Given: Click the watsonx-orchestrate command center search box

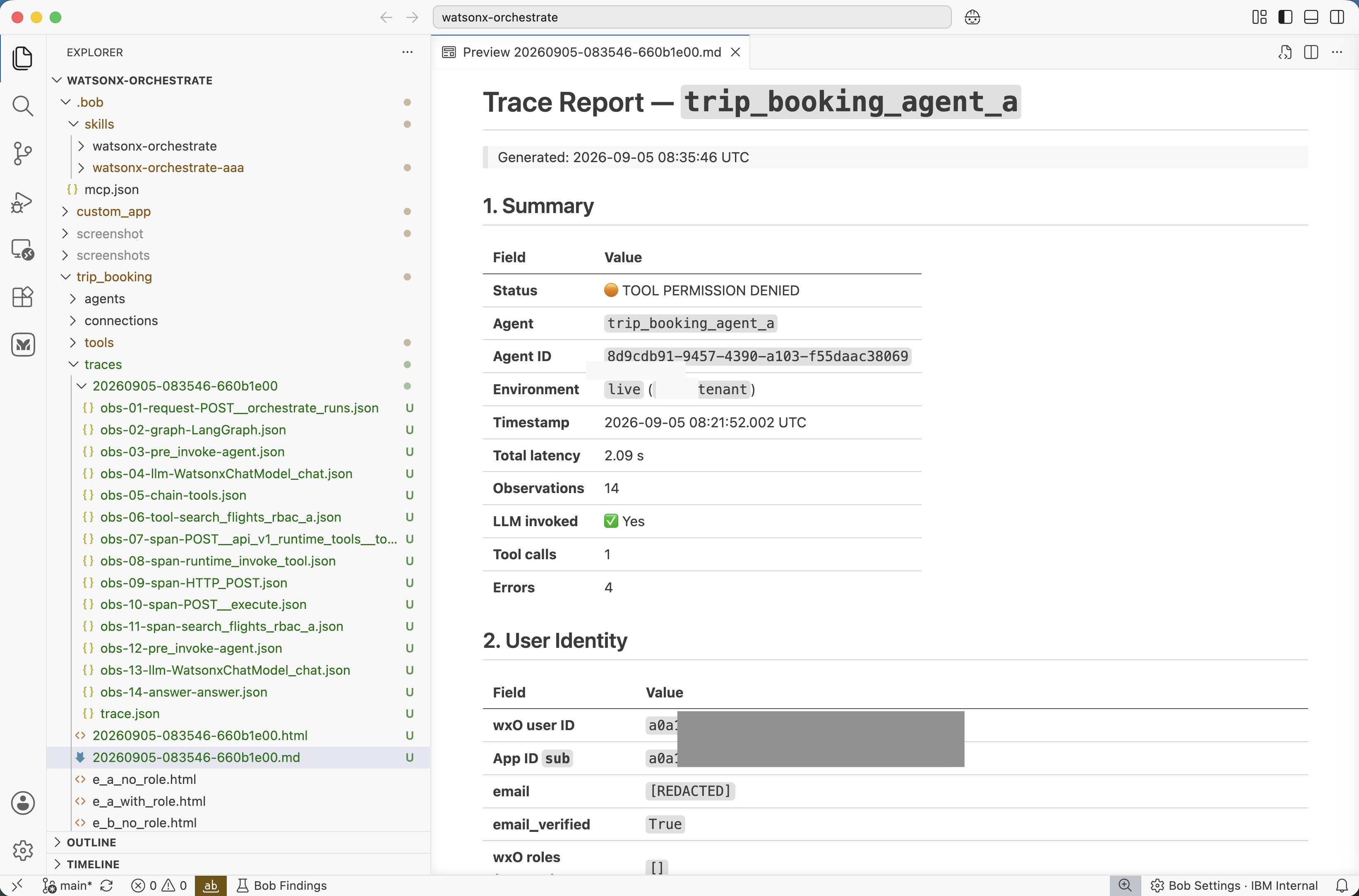Looking at the screenshot, I should click(692, 17).
